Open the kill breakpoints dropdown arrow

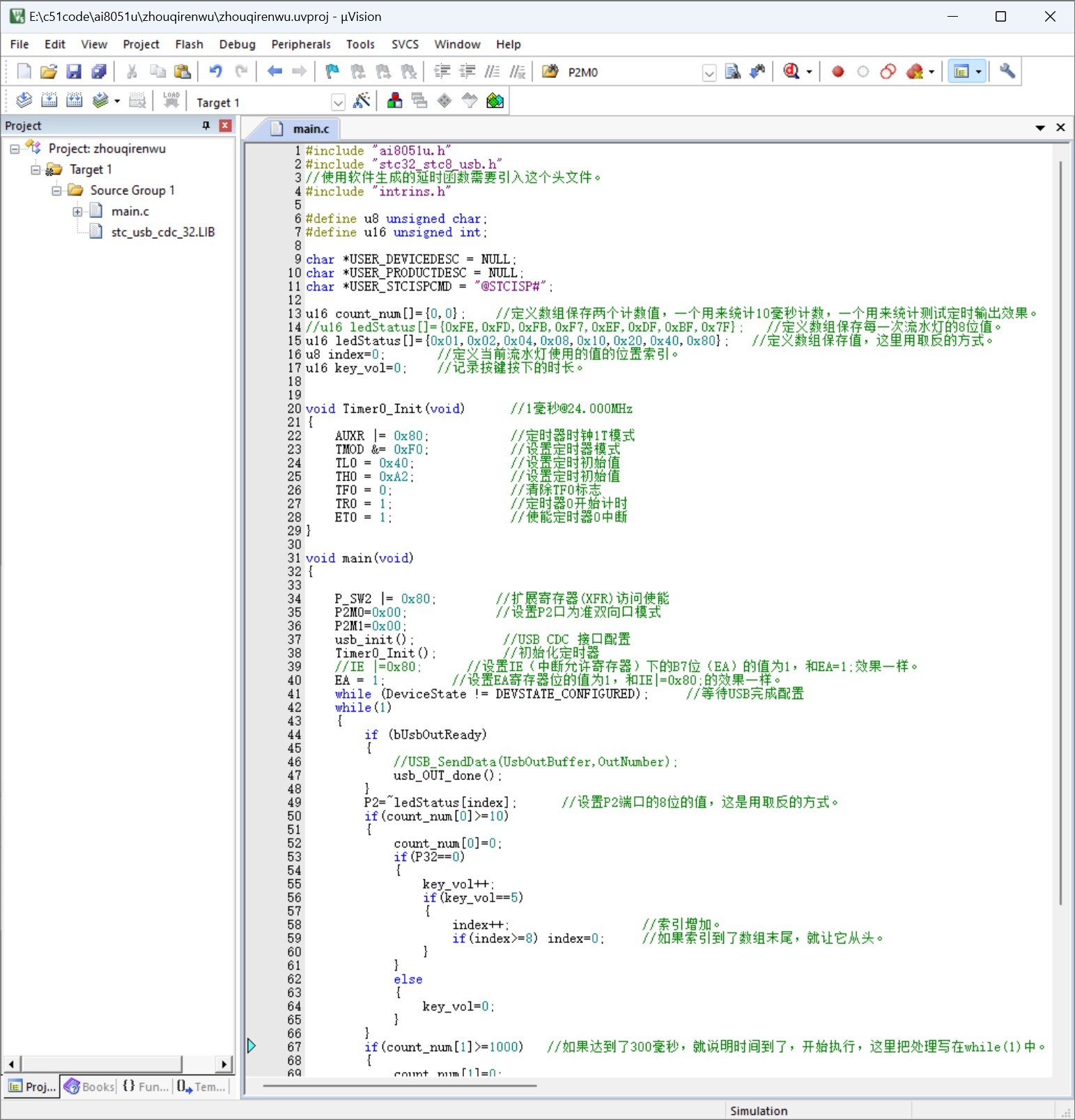tap(931, 72)
